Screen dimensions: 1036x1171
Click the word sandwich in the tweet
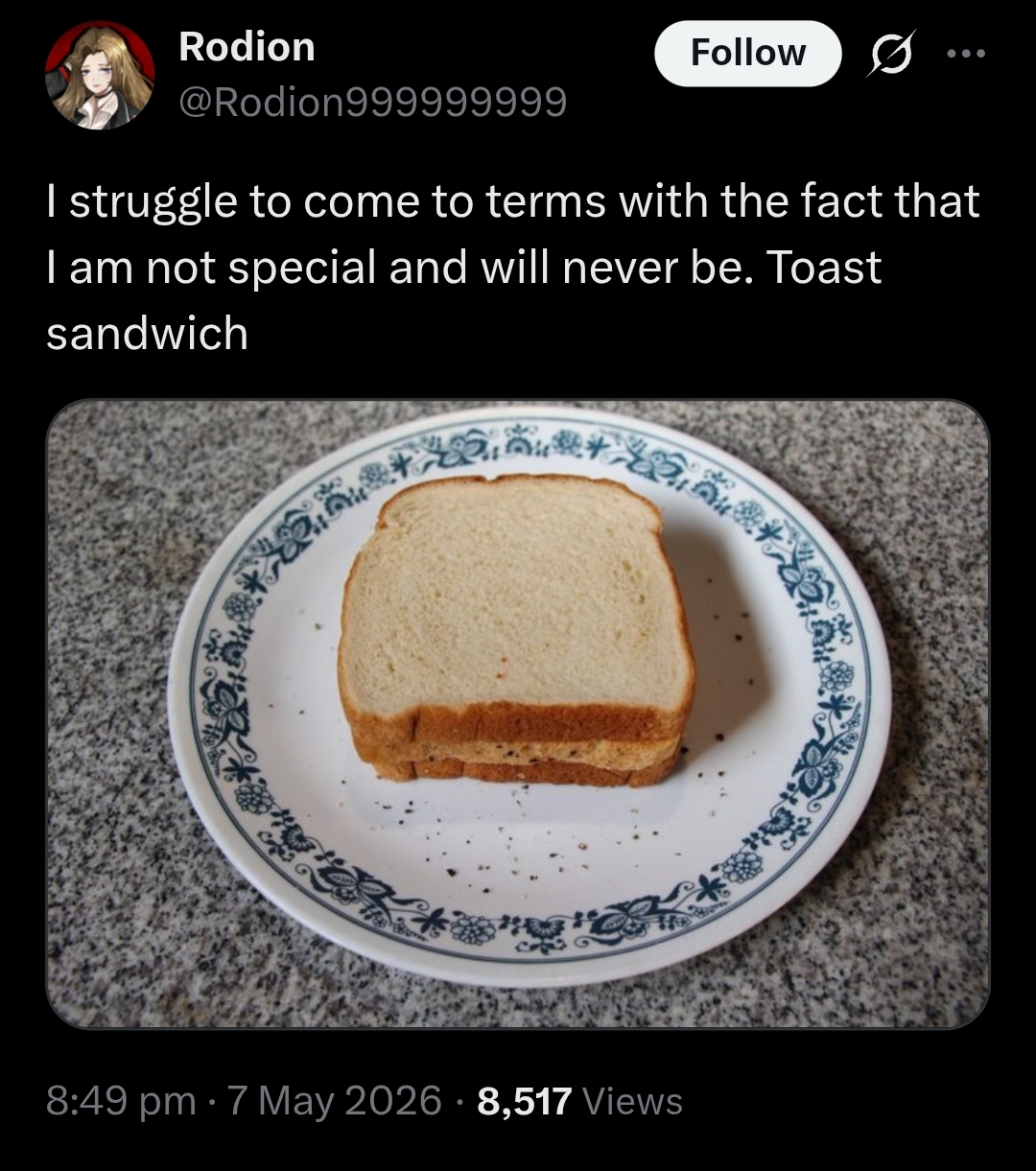pyautogui.click(x=147, y=333)
